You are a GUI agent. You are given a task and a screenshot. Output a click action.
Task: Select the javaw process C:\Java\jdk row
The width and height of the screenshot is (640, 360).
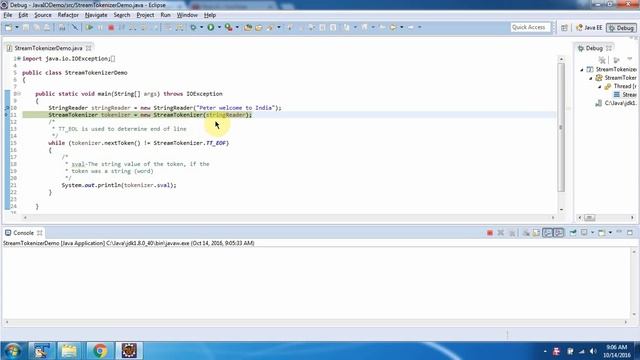click(x=616, y=103)
